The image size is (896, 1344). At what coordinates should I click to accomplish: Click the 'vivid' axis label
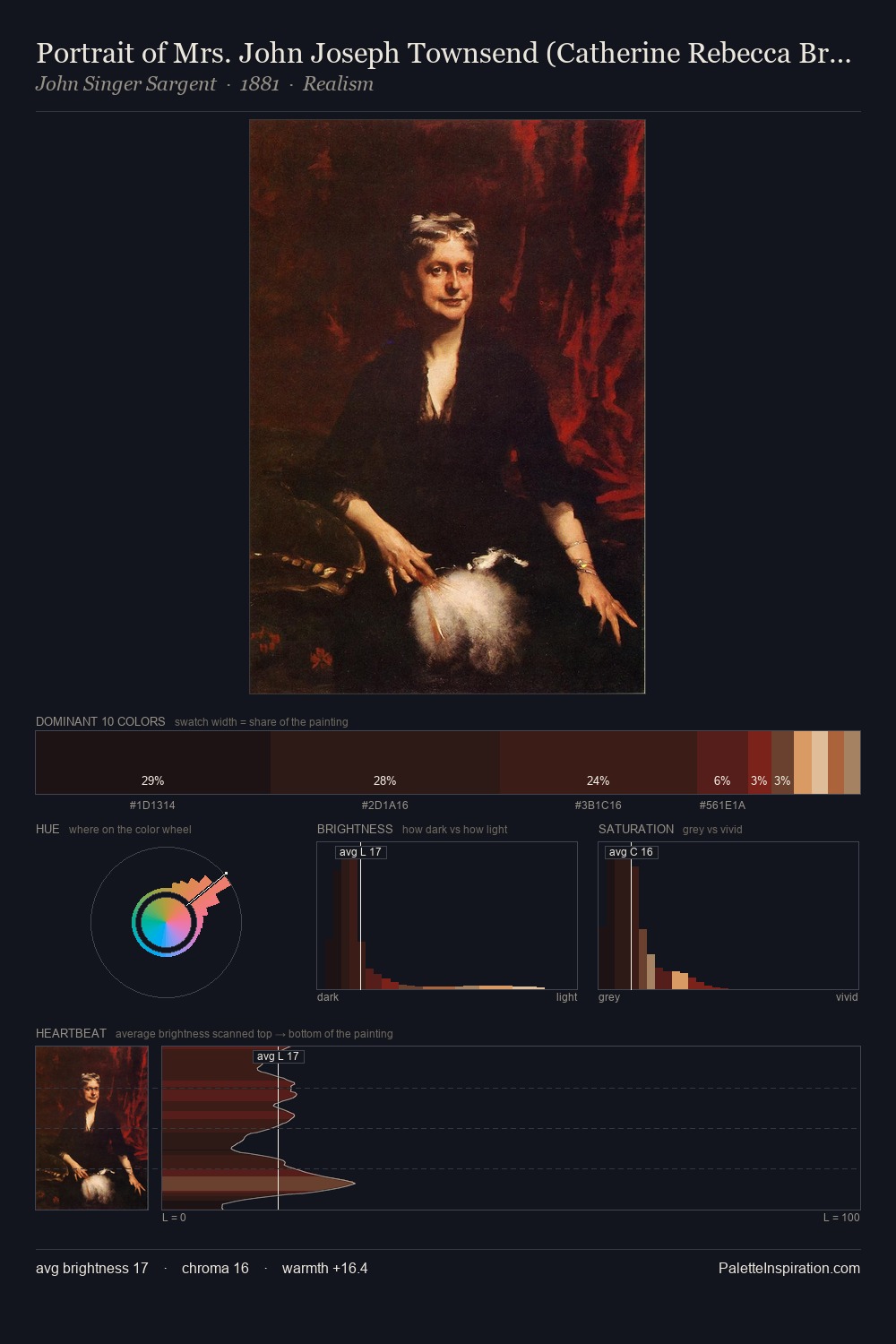coord(847,997)
